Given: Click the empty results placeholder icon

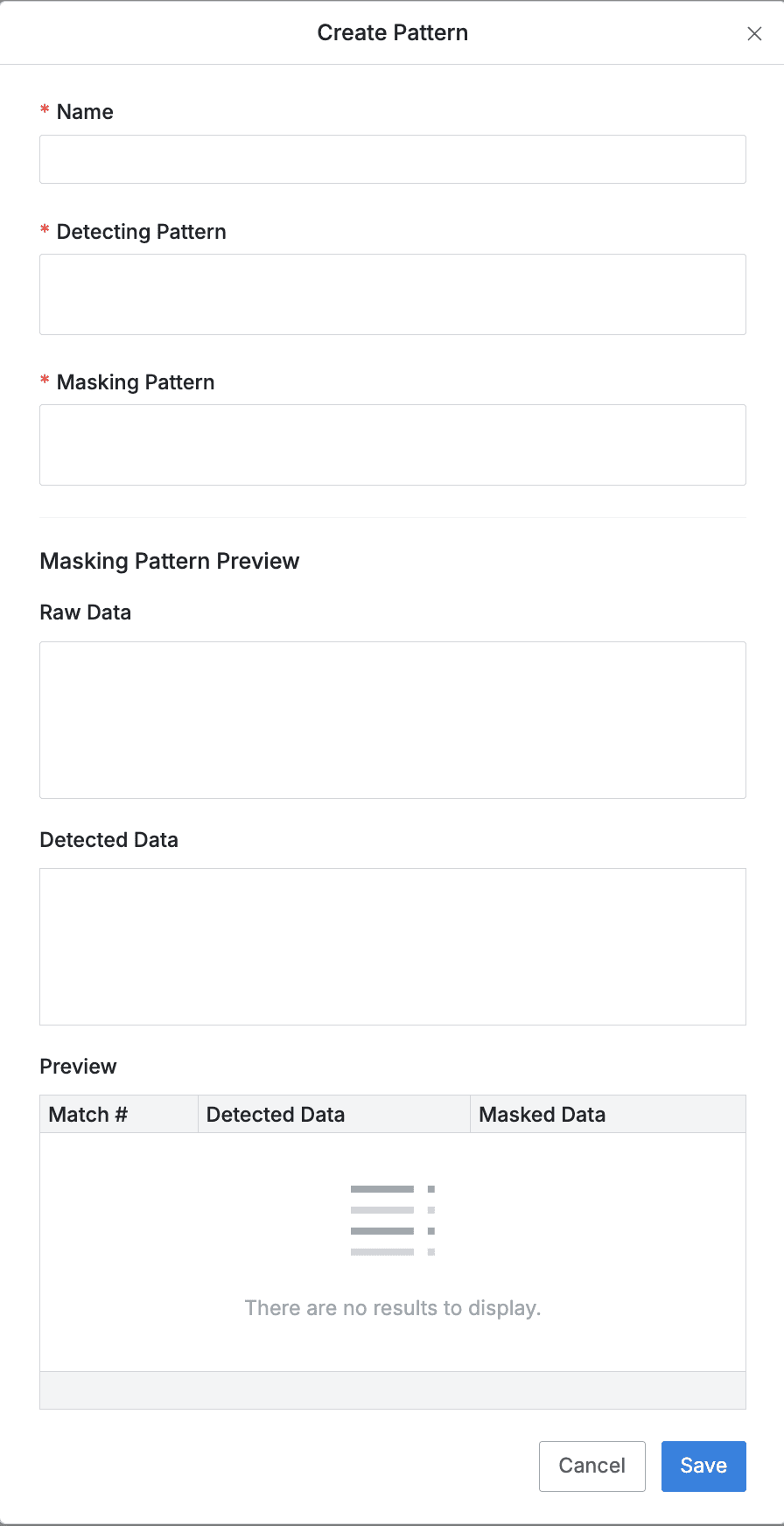Looking at the screenshot, I should (x=392, y=1219).
